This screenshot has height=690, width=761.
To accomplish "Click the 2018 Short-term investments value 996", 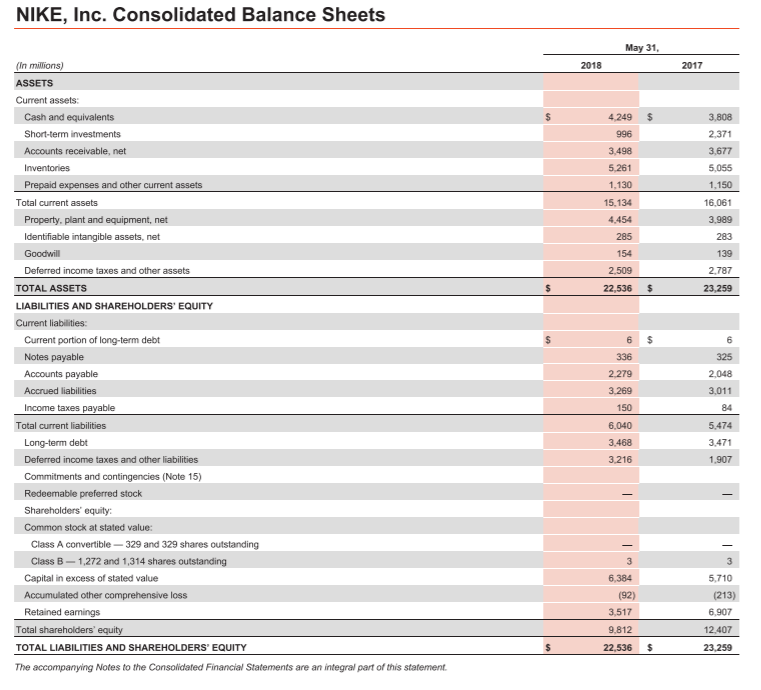I will click(x=624, y=134).
